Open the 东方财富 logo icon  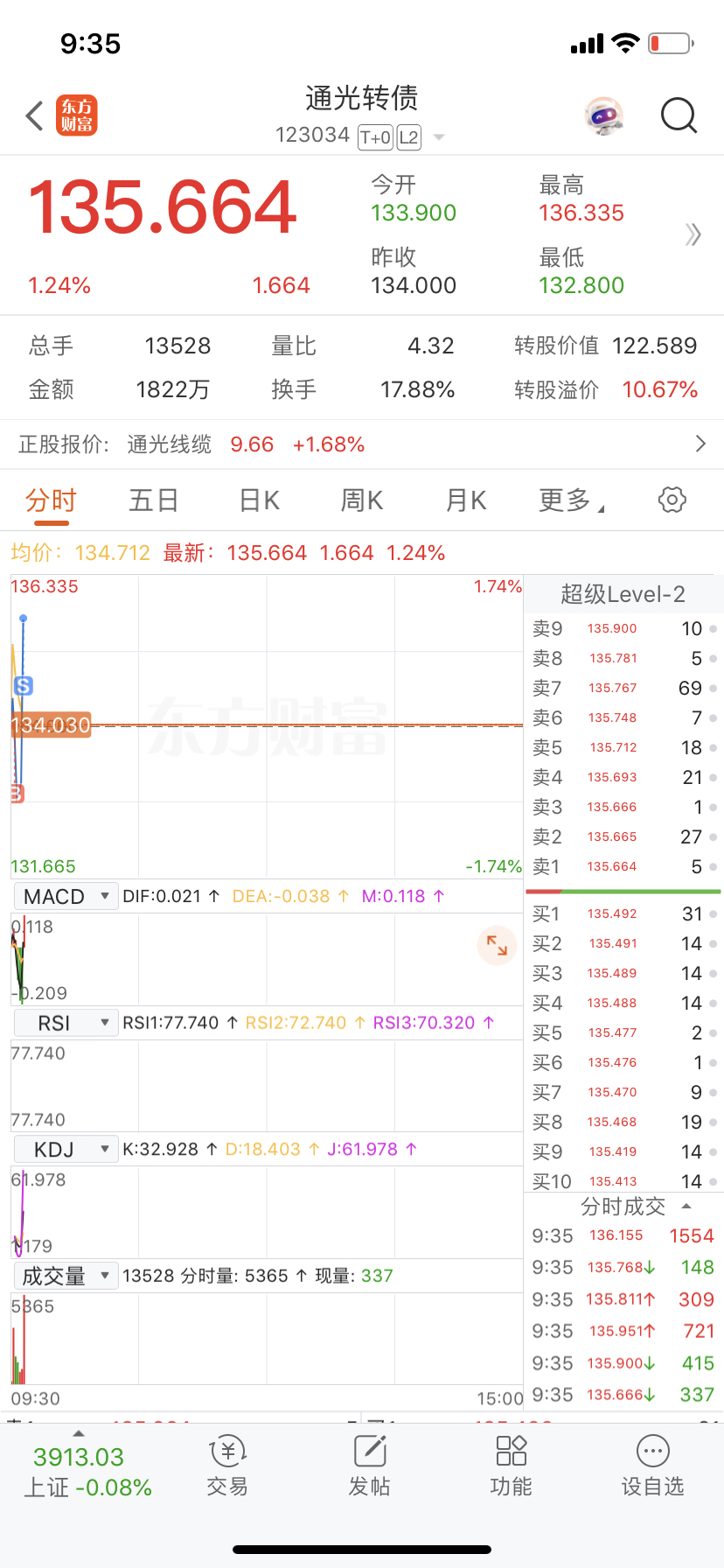click(x=77, y=115)
